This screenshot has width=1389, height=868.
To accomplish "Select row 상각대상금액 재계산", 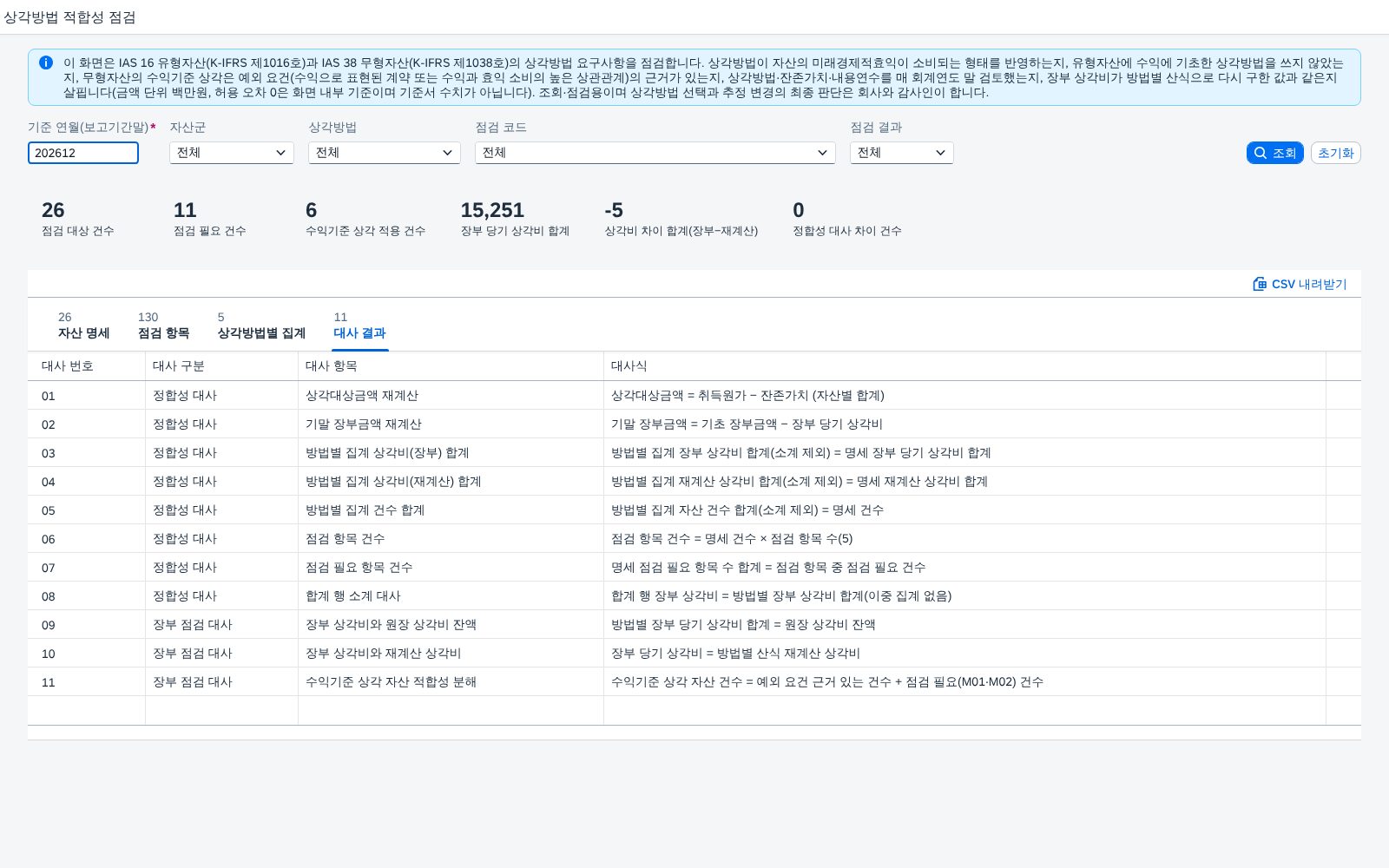I will tap(694, 395).
